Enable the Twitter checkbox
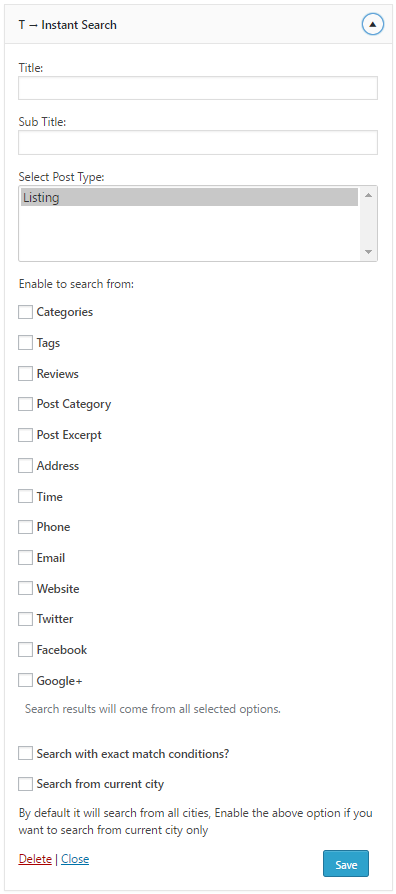Screen dimensions: 396x894 (25, 619)
